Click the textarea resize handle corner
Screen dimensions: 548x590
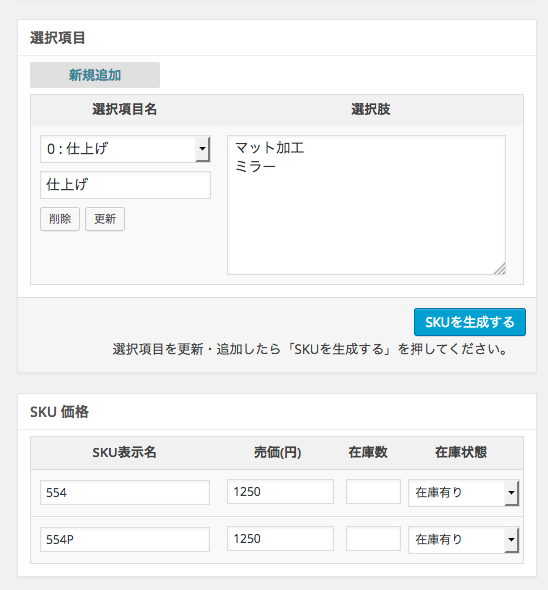point(500,269)
